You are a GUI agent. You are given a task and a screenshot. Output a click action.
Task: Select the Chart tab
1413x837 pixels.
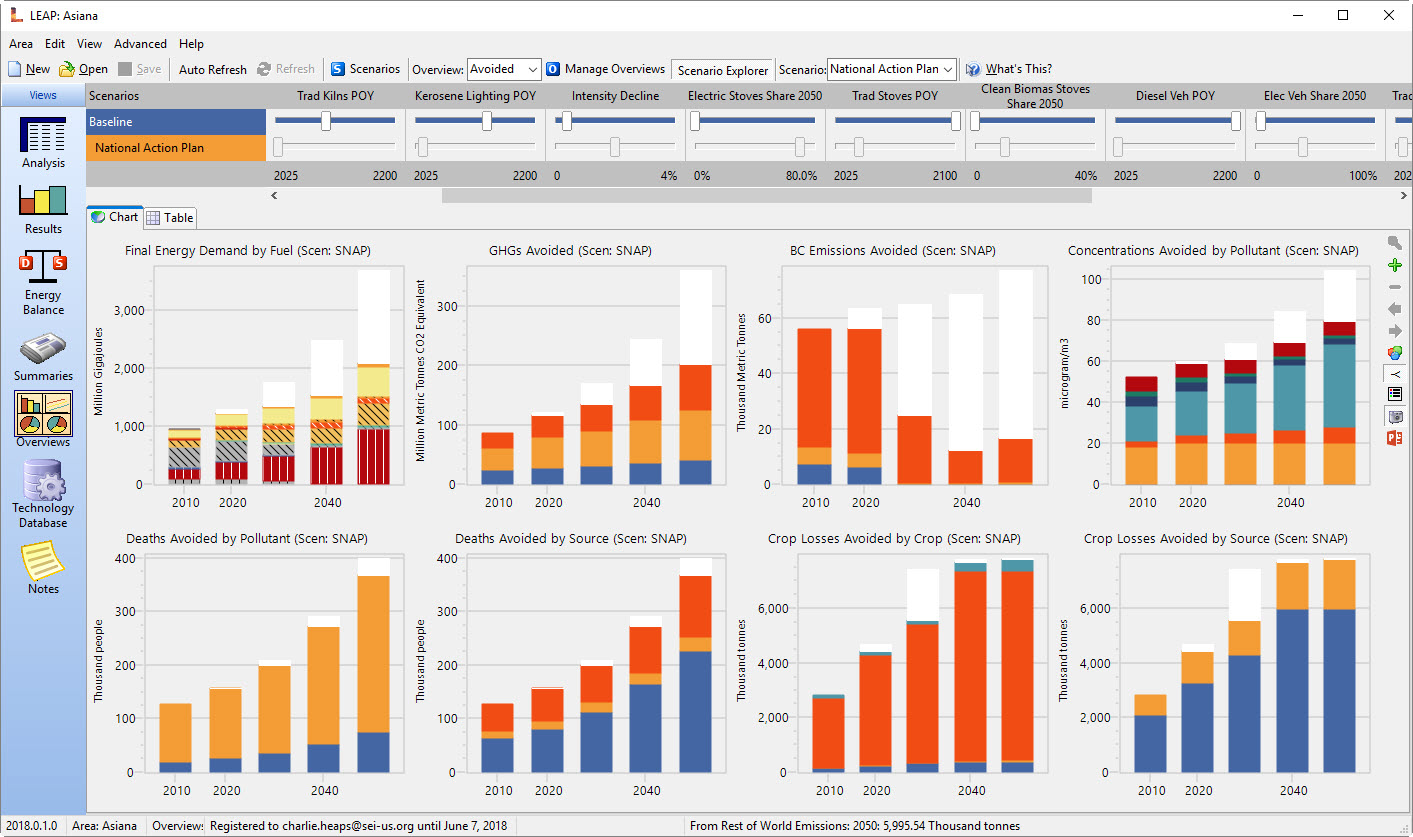(115, 216)
